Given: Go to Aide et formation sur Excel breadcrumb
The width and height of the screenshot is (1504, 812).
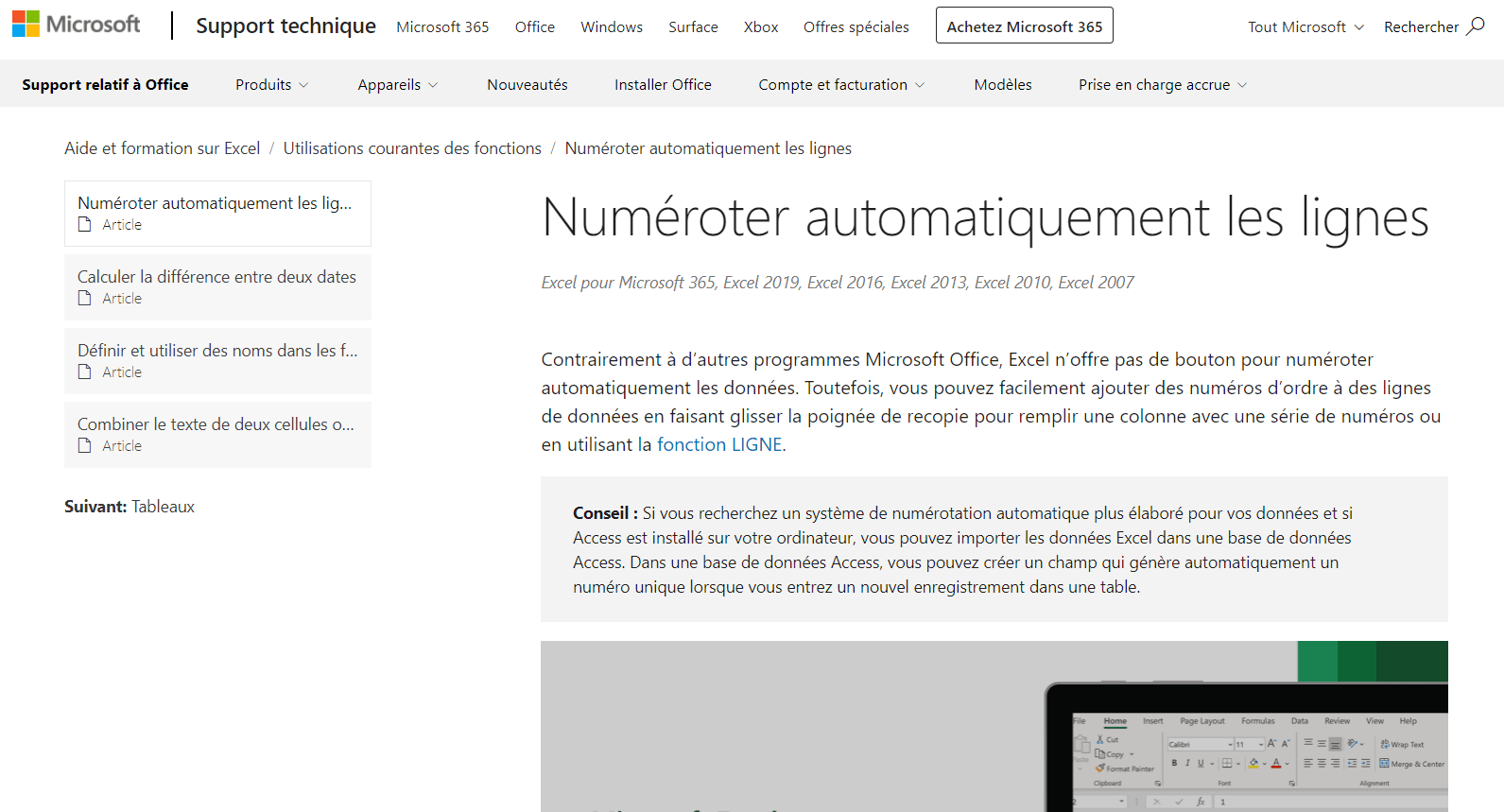Looking at the screenshot, I should (x=162, y=148).
